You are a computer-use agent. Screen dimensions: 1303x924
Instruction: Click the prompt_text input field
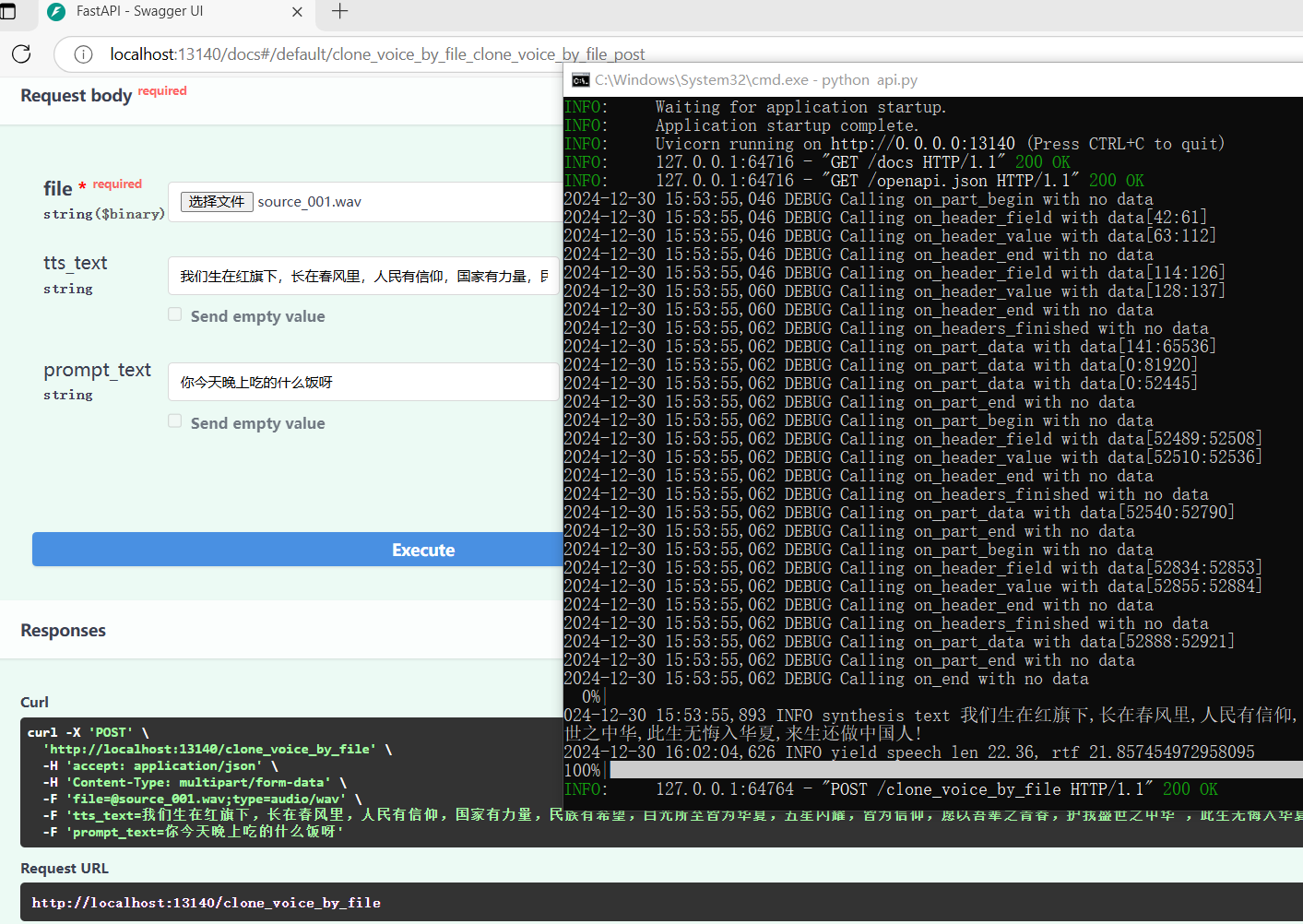pos(363,382)
